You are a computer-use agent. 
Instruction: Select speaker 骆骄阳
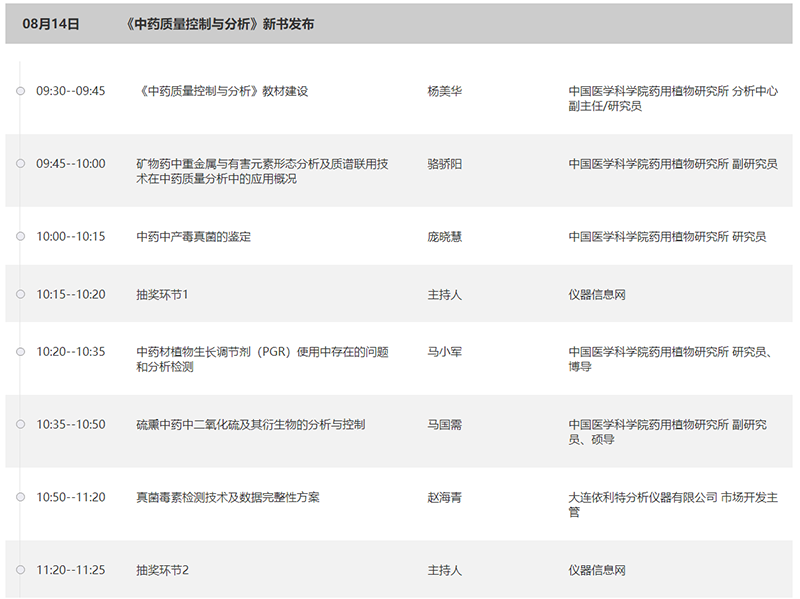[445, 164]
